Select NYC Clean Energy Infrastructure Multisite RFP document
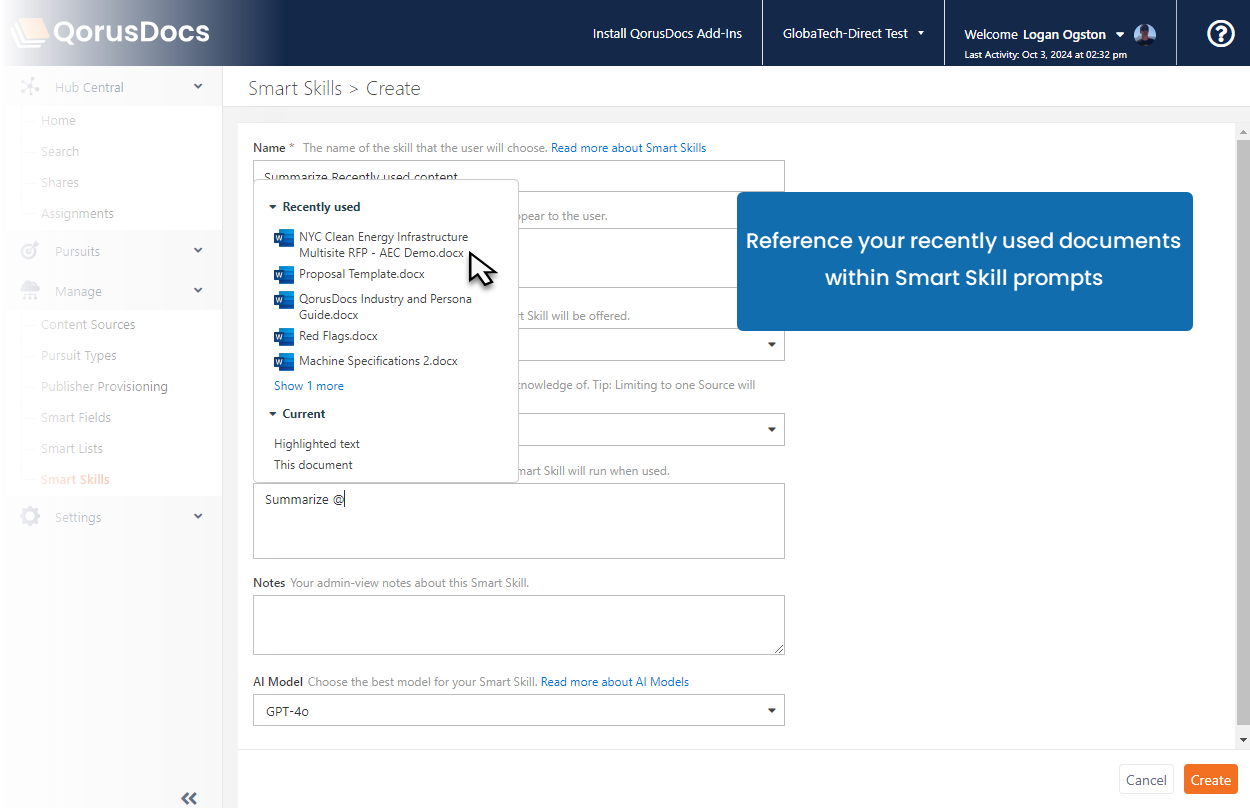The image size is (1250, 808). pyautogui.click(x=384, y=245)
